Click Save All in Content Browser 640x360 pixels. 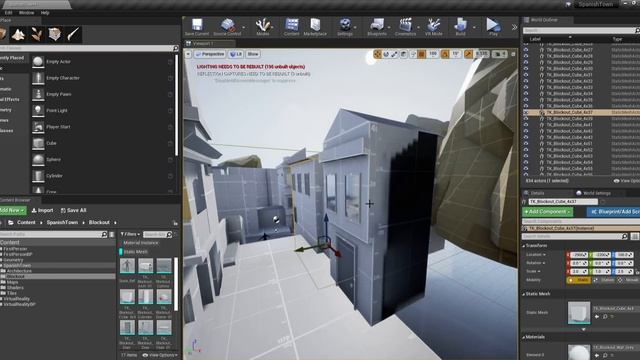tap(73, 210)
